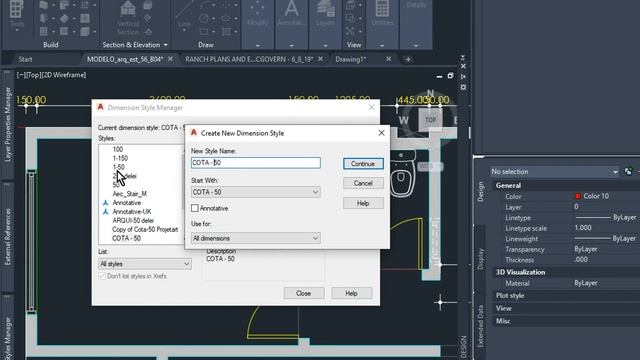Select the Circle draw tool
Viewport: 640px width, 360px height.
point(204,18)
